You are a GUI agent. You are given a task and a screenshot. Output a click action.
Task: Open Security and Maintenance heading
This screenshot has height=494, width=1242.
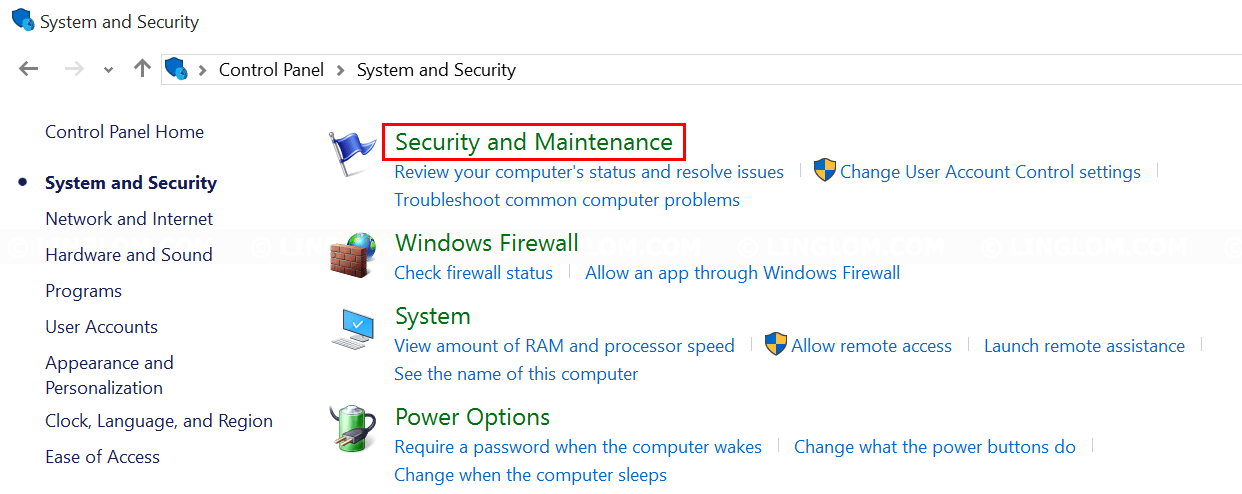(x=534, y=142)
